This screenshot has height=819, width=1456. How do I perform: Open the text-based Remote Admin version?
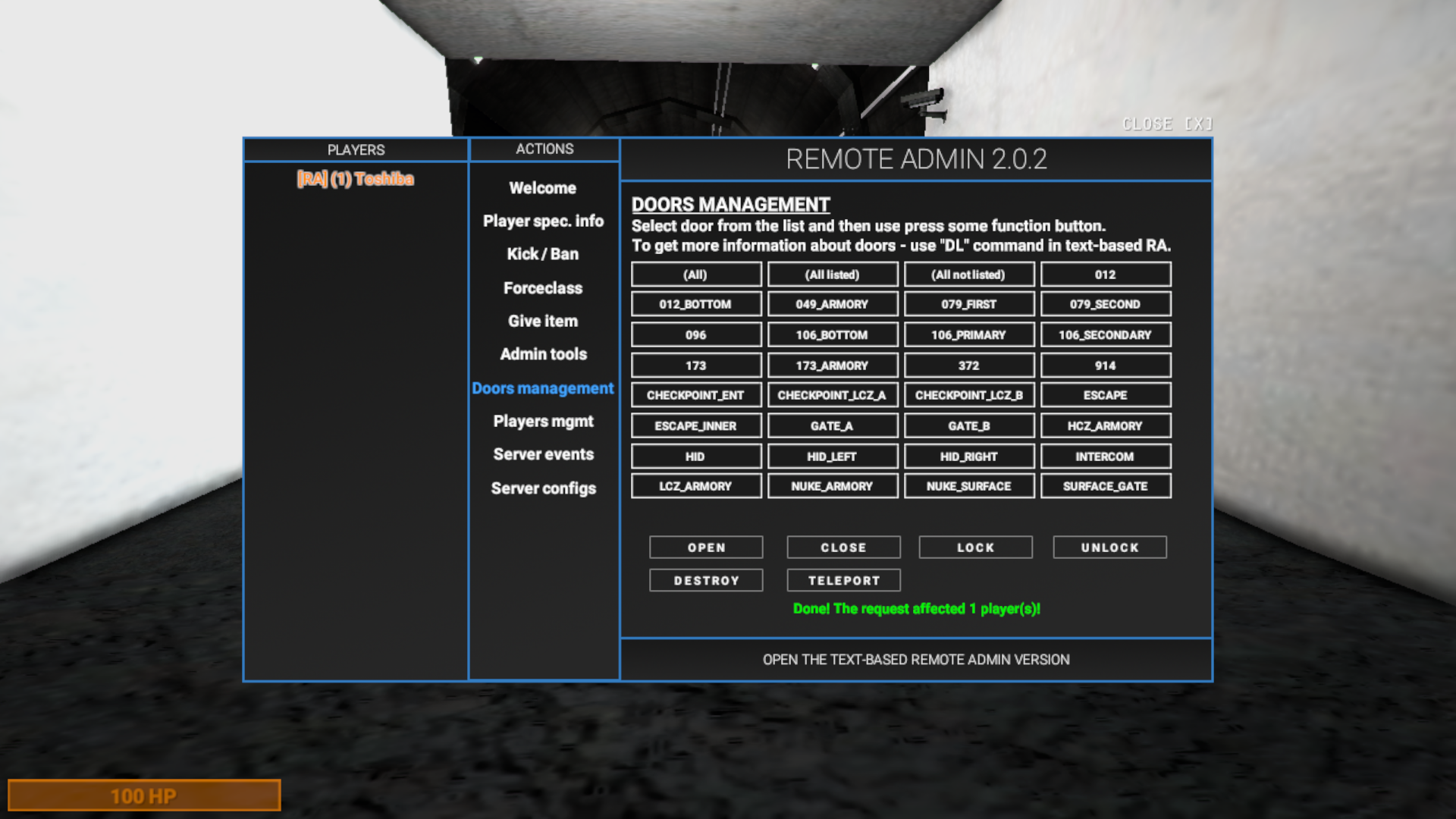point(915,660)
